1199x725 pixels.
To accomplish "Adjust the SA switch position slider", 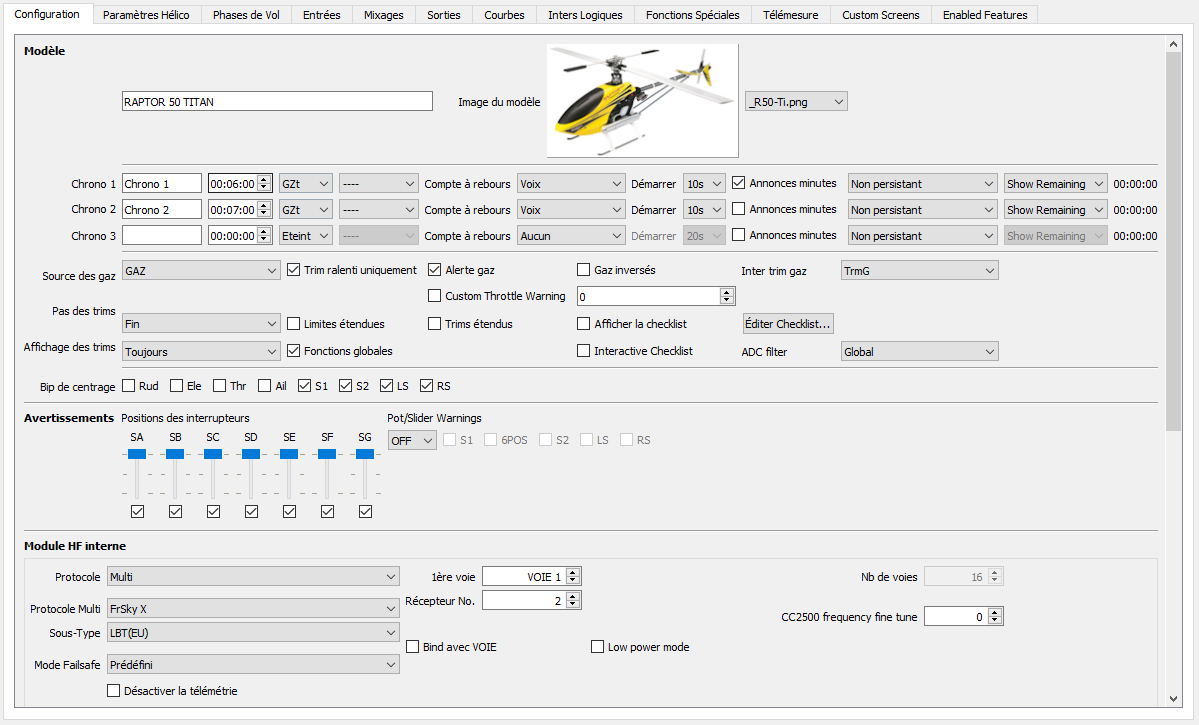I will (x=137, y=454).
